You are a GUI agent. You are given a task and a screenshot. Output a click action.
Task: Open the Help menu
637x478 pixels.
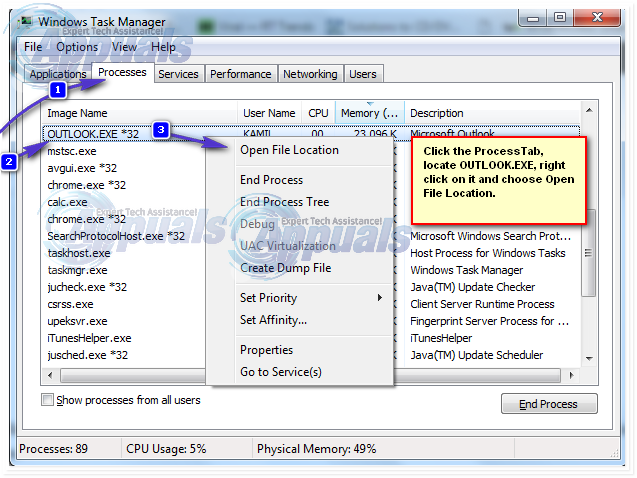tap(163, 47)
